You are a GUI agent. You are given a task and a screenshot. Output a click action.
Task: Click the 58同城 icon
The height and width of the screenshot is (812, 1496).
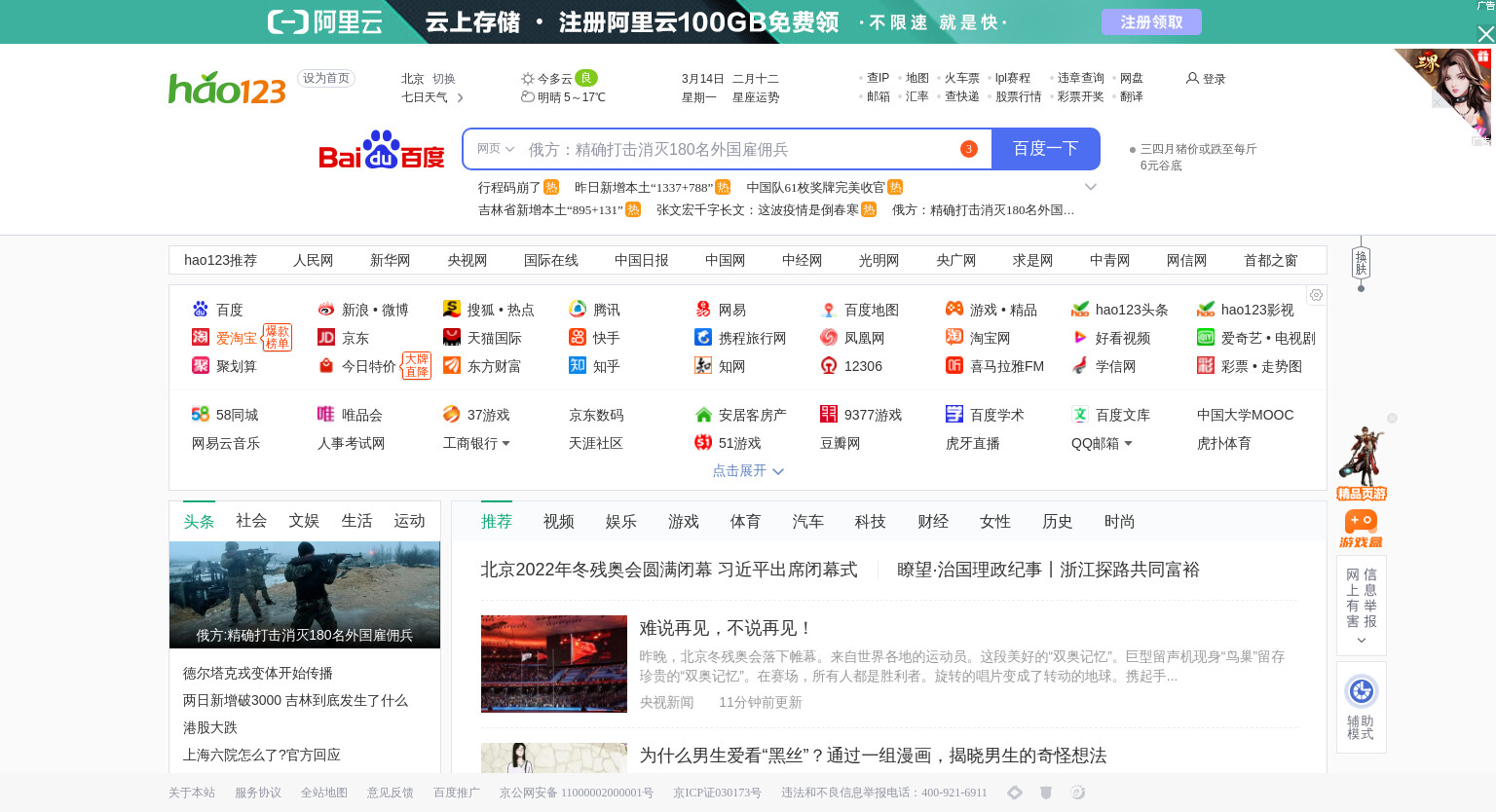pos(201,414)
